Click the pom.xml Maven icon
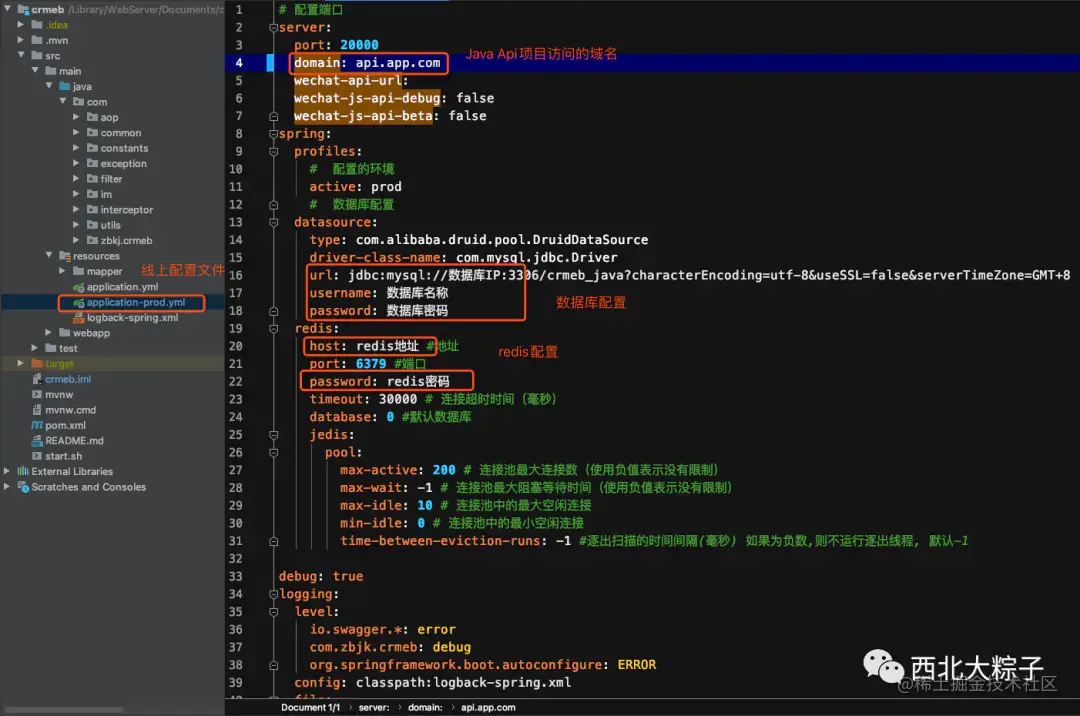1080x716 pixels. click(x=37, y=425)
